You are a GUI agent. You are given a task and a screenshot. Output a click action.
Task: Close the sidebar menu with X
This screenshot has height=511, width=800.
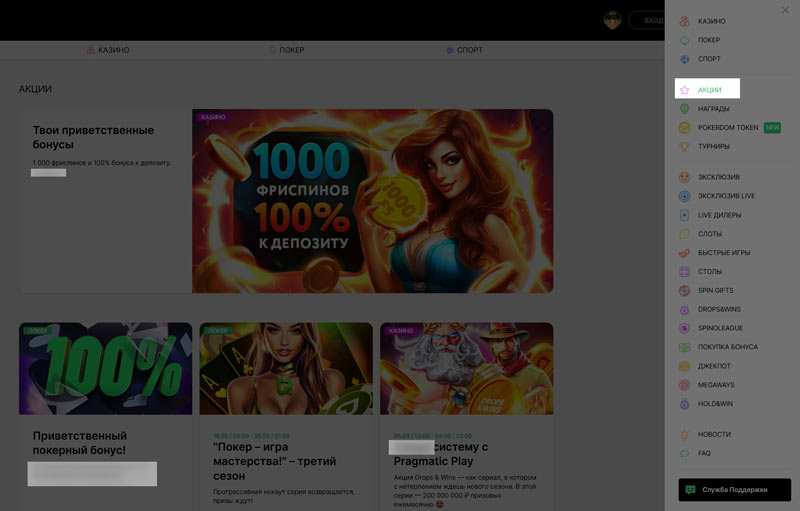point(785,10)
